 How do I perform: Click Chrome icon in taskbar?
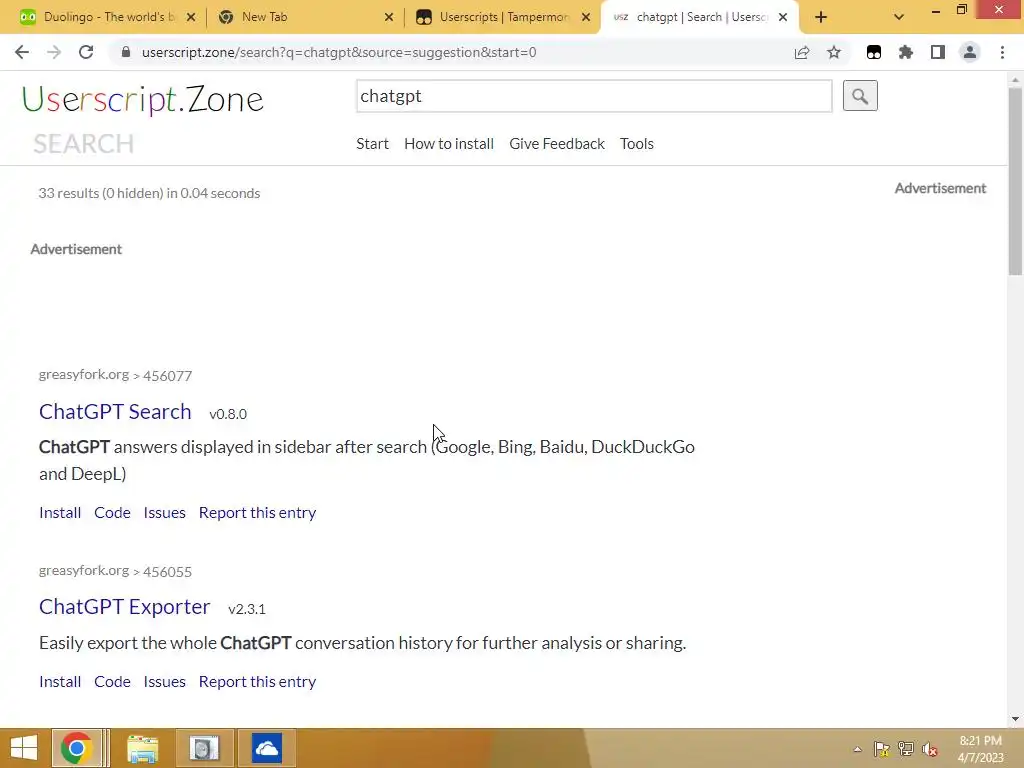pos(76,748)
